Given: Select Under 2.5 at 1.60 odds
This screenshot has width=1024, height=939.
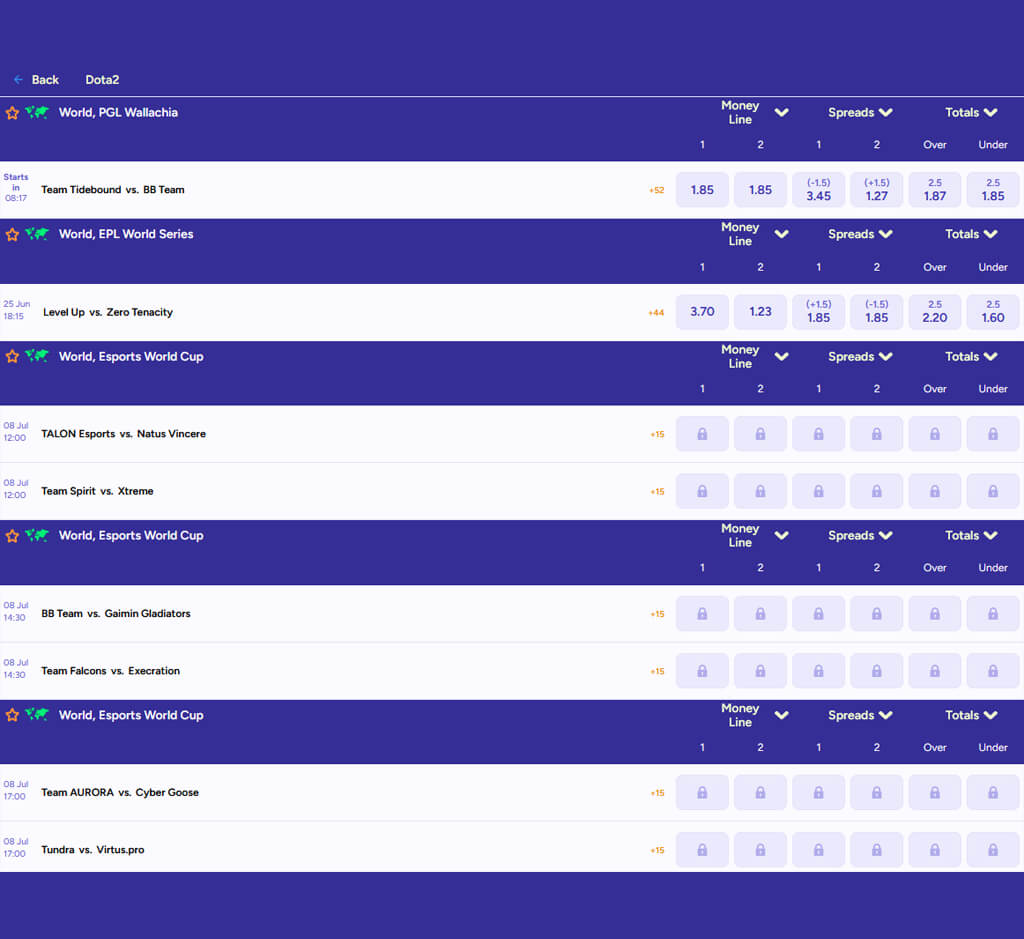Looking at the screenshot, I should [993, 311].
